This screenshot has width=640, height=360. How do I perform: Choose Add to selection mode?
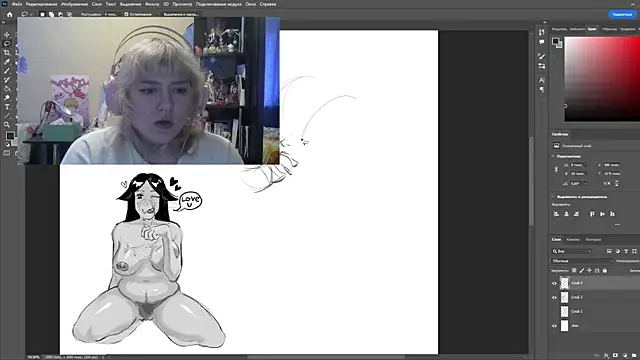click(x=51, y=14)
